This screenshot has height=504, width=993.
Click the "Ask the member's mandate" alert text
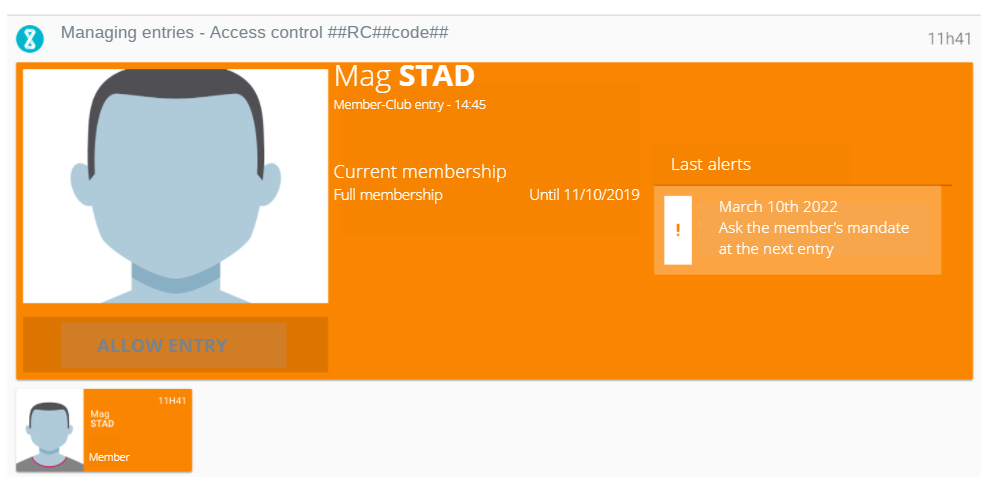pos(814,228)
